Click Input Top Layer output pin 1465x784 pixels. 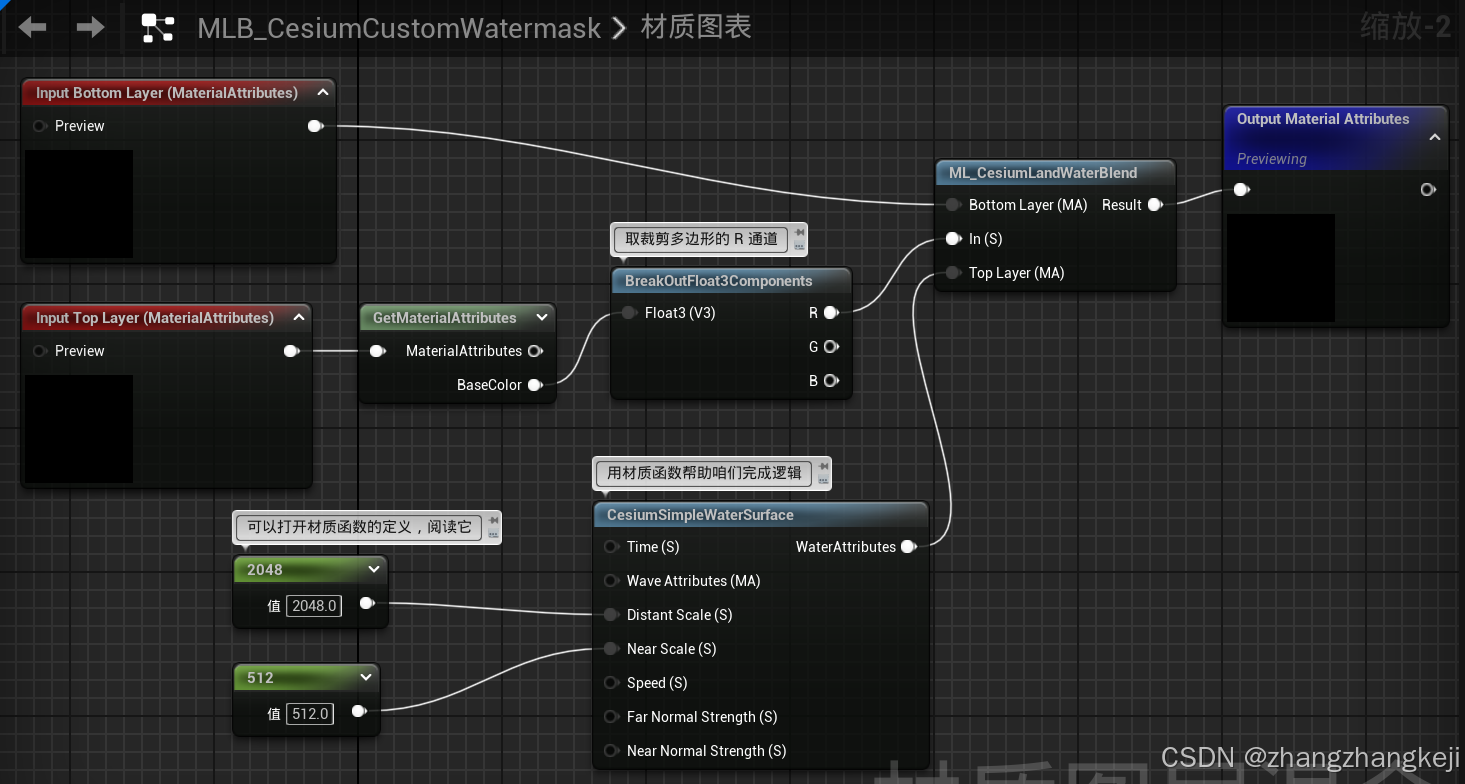(x=292, y=351)
